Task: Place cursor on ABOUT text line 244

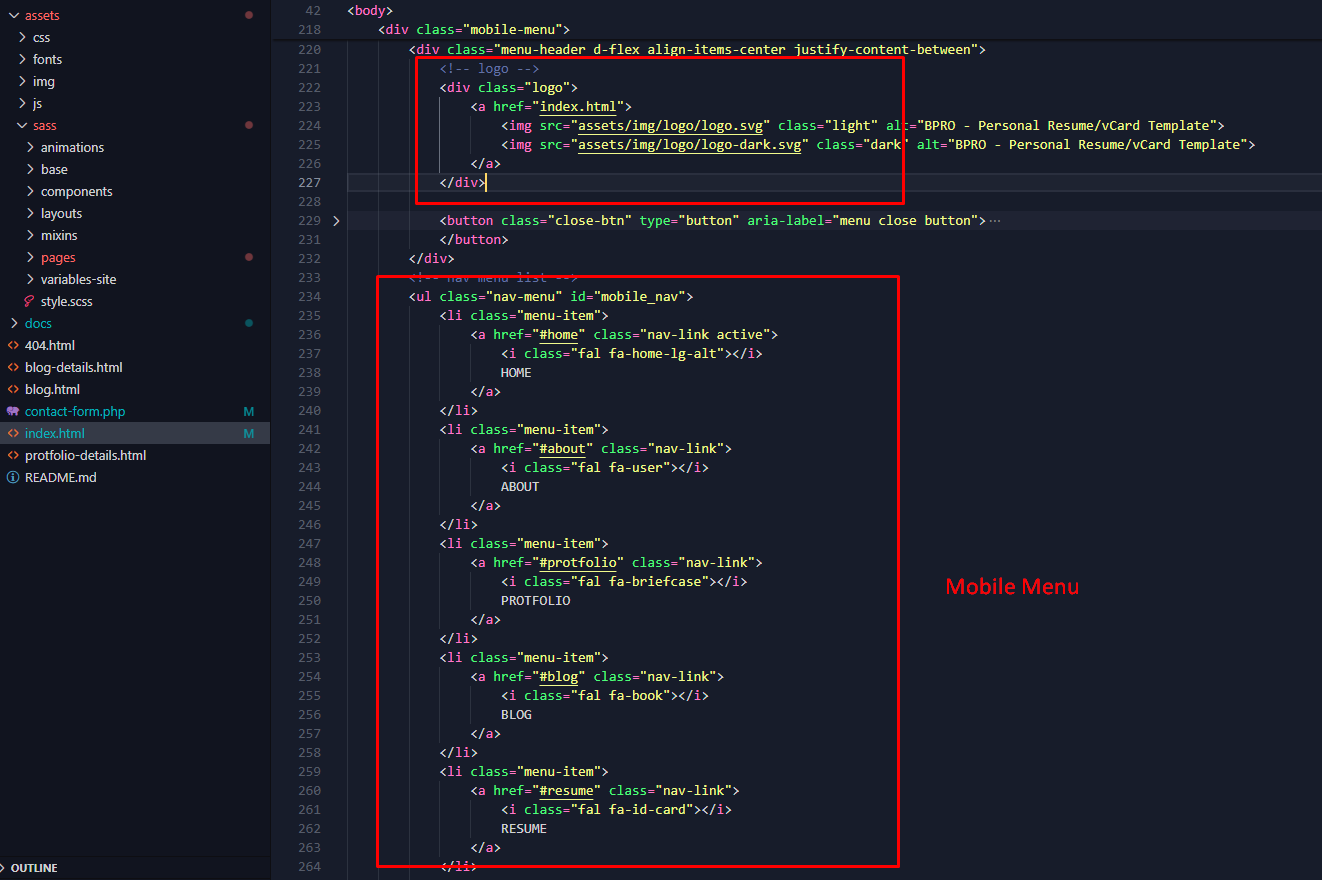Action: click(x=520, y=486)
